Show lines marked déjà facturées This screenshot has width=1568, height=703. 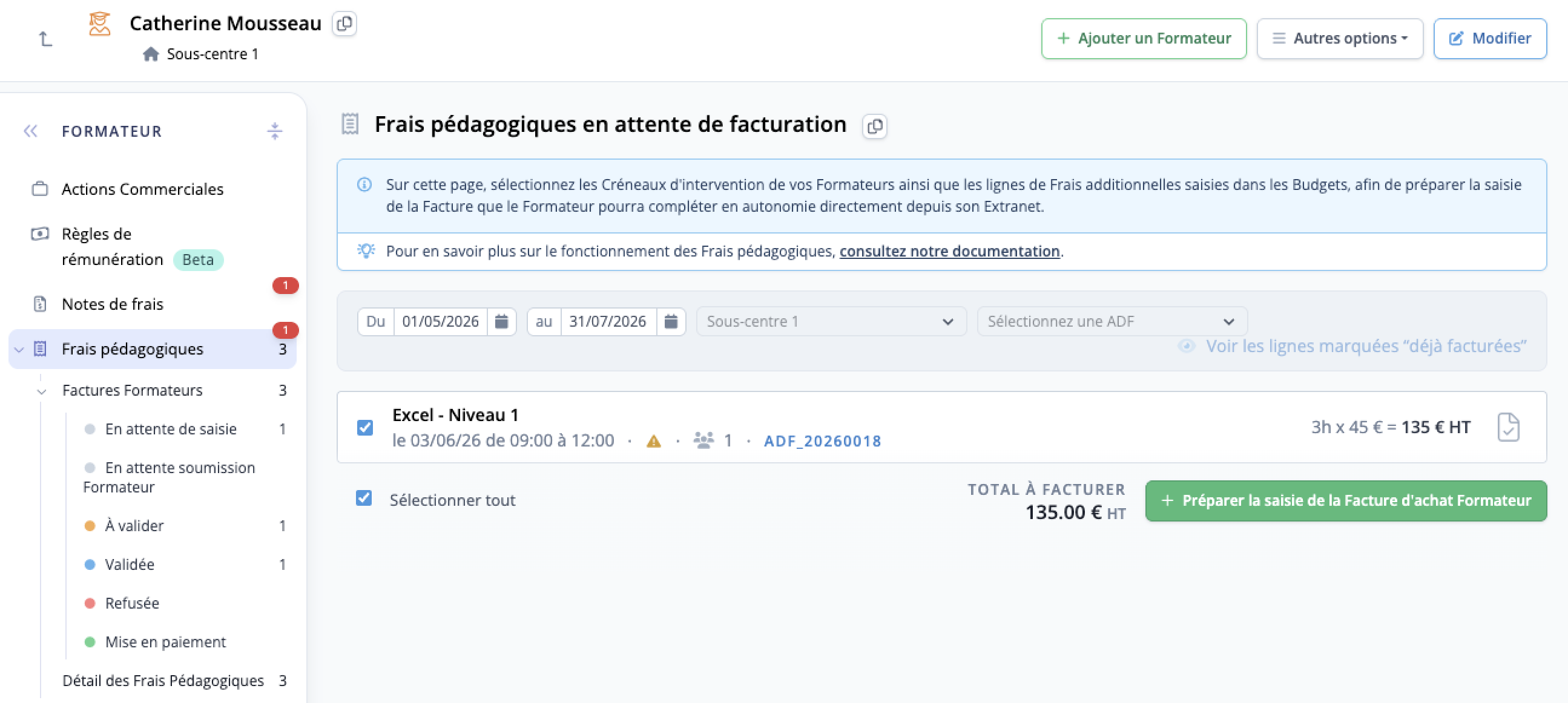[x=1352, y=346]
